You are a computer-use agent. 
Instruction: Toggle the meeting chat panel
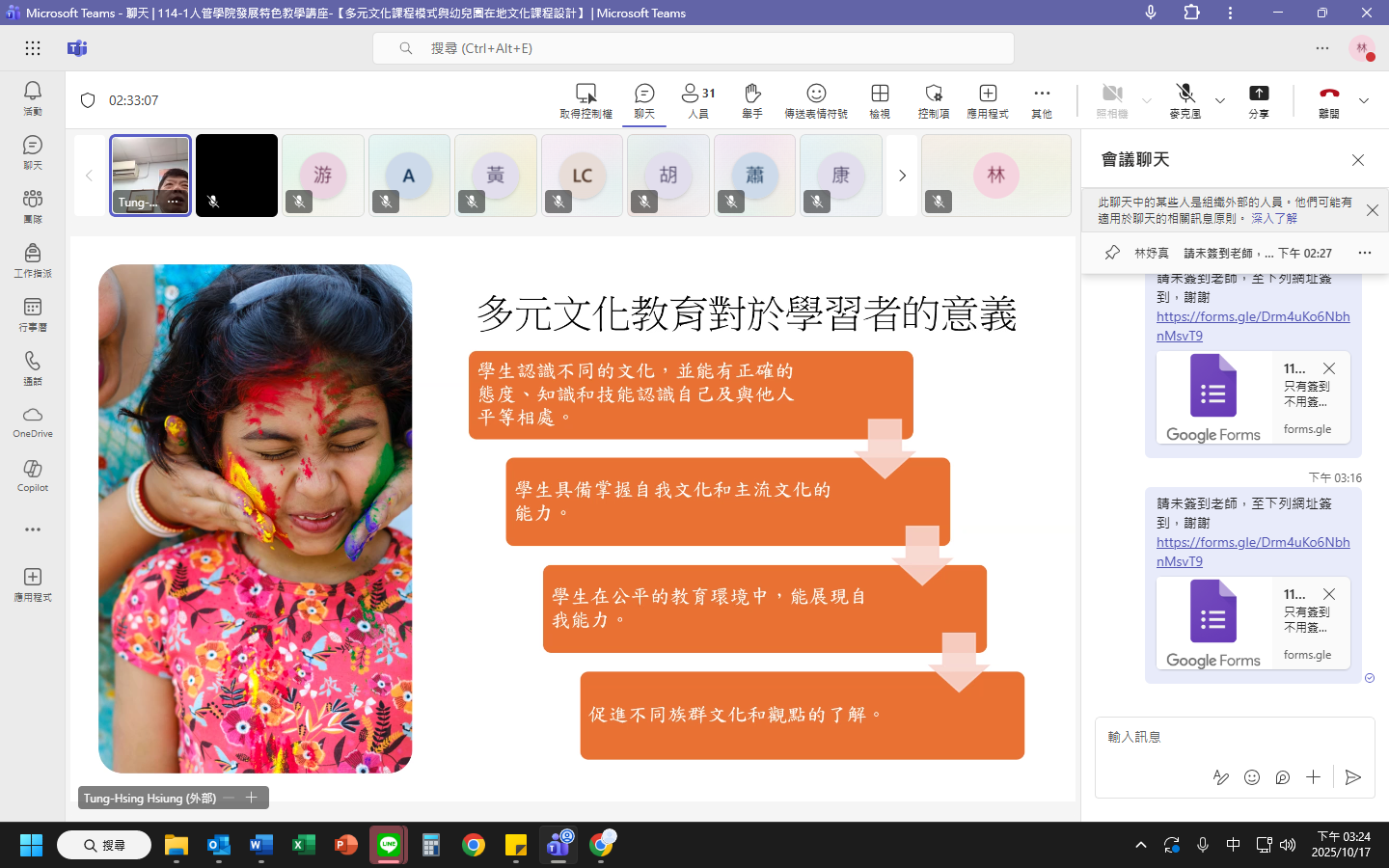pos(644,99)
